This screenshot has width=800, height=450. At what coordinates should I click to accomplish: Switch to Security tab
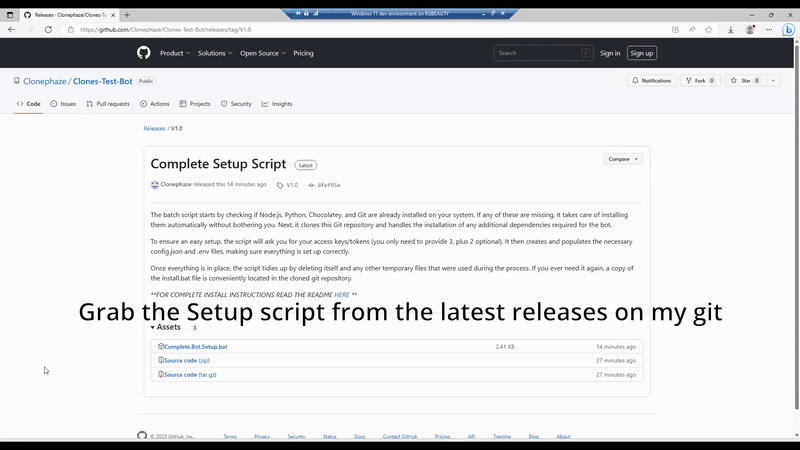click(x=236, y=104)
